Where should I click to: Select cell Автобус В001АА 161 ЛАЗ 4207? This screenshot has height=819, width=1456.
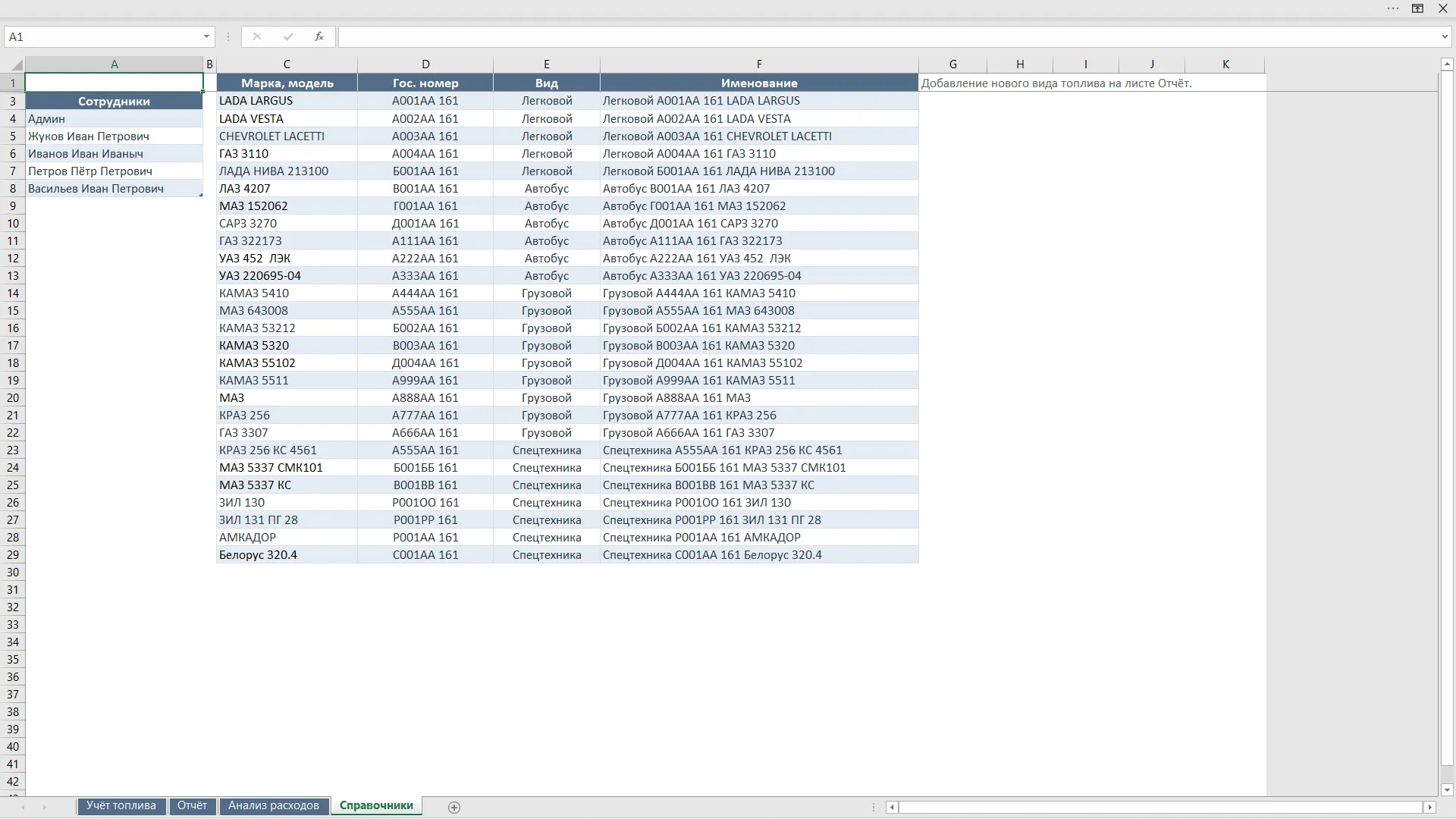point(759,189)
